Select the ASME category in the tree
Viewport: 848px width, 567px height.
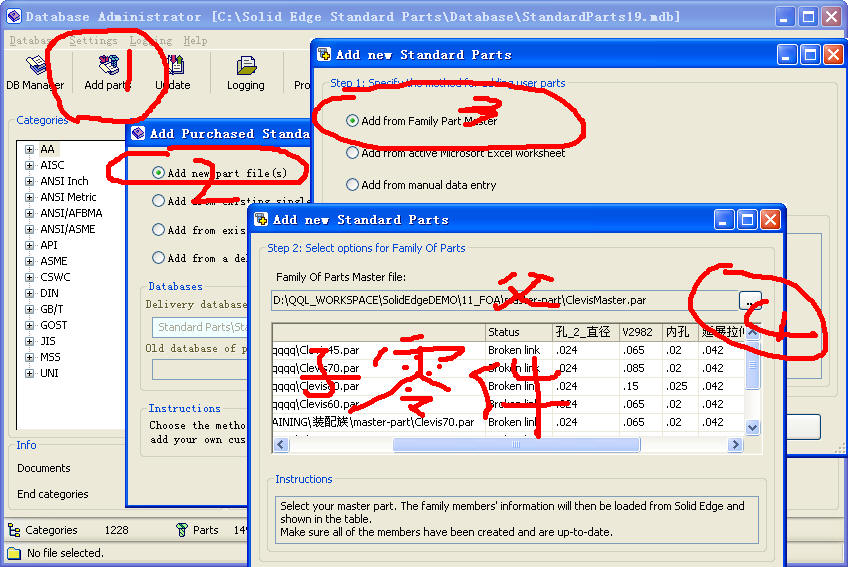[x=54, y=261]
